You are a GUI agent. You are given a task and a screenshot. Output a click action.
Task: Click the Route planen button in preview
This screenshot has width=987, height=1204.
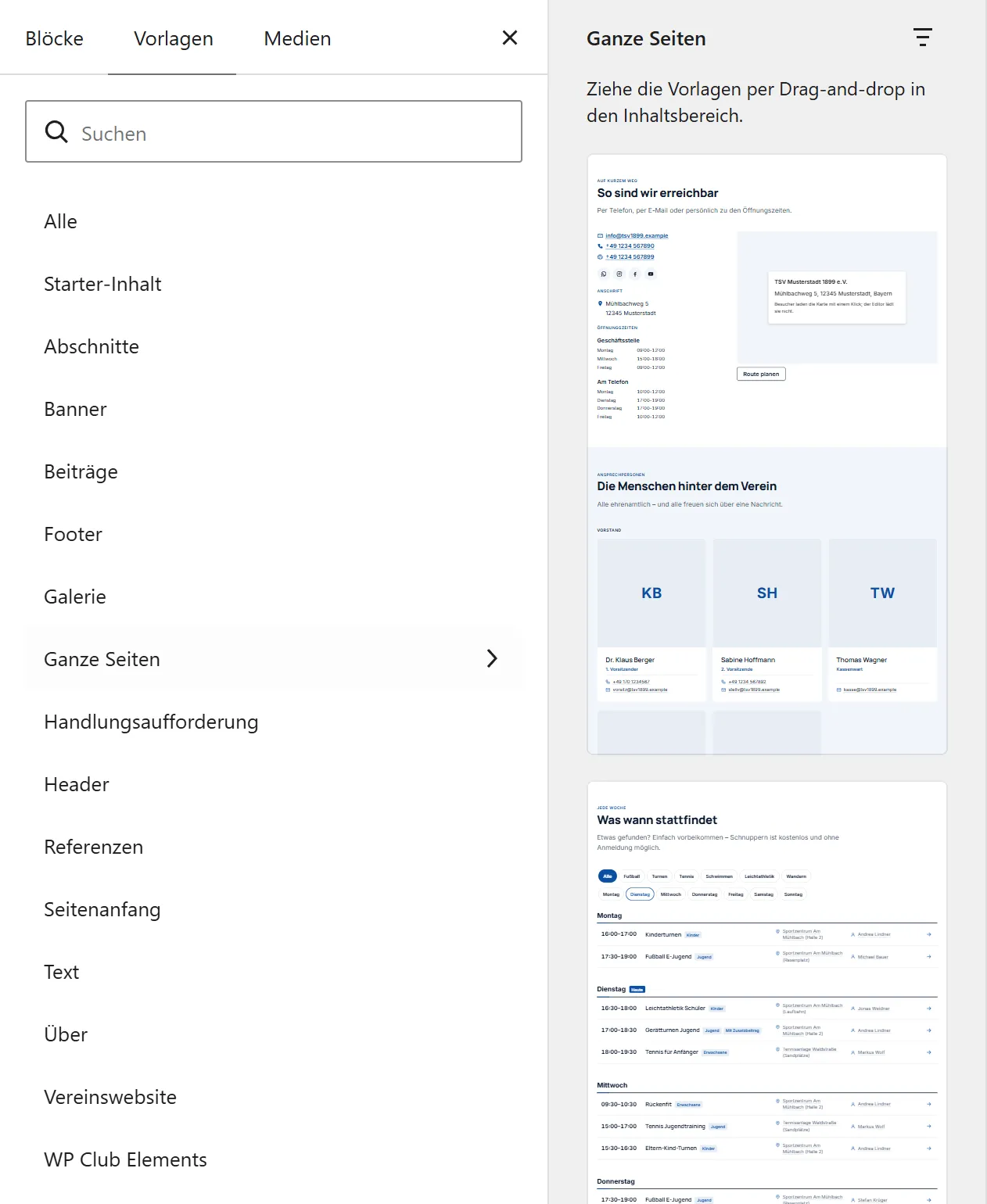pos(761,374)
